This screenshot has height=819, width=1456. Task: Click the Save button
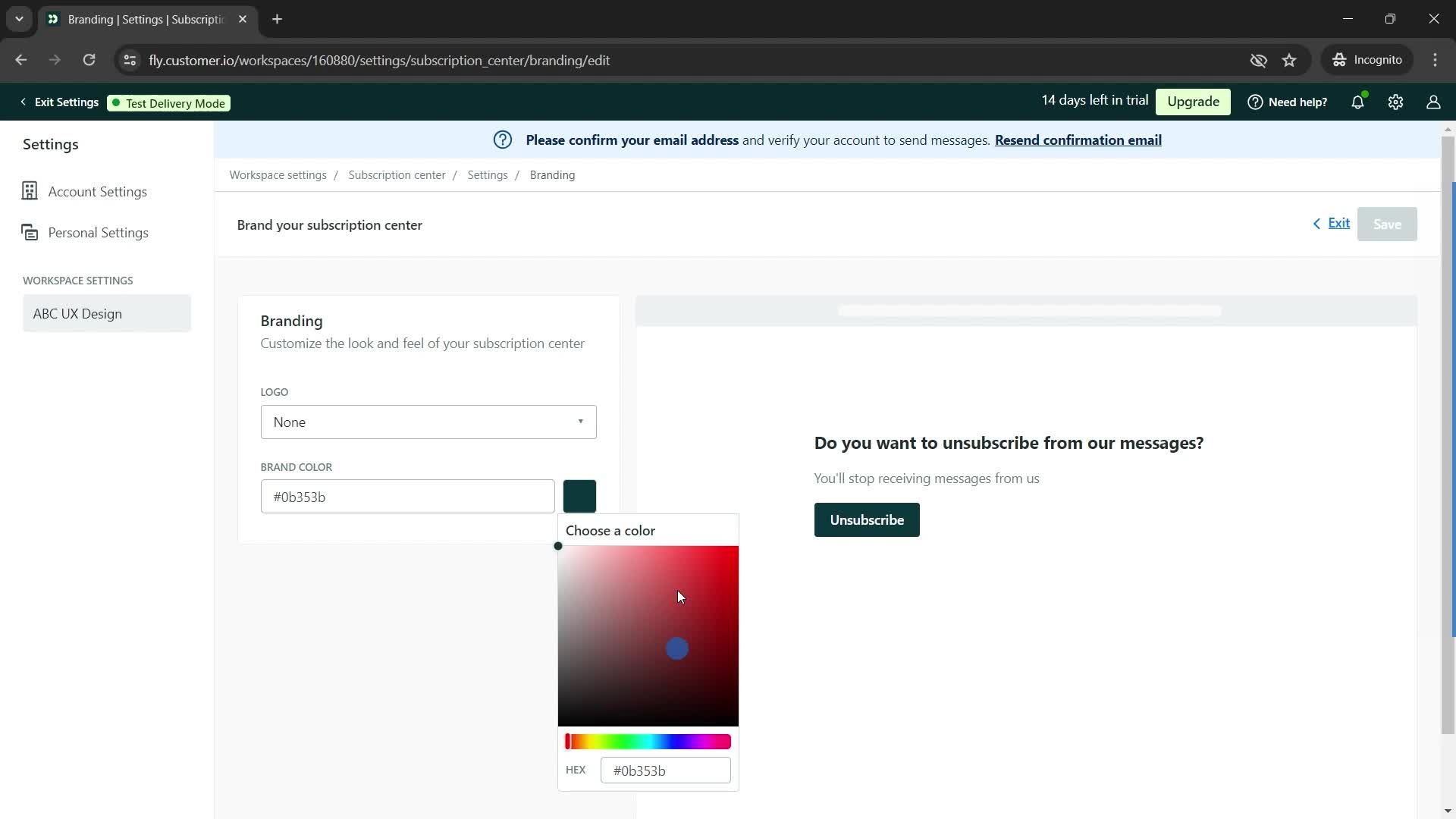[x=1389, y=224]
